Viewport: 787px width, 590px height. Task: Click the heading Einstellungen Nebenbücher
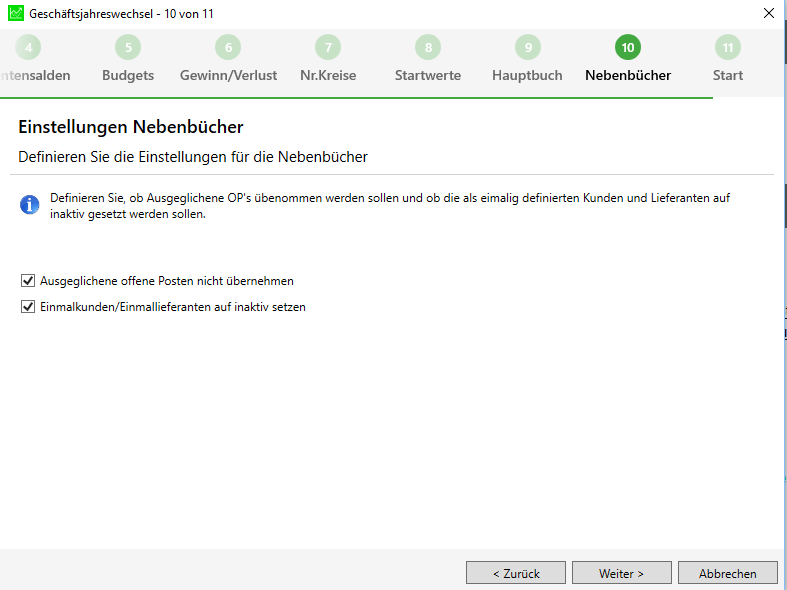tap(130, 127)
